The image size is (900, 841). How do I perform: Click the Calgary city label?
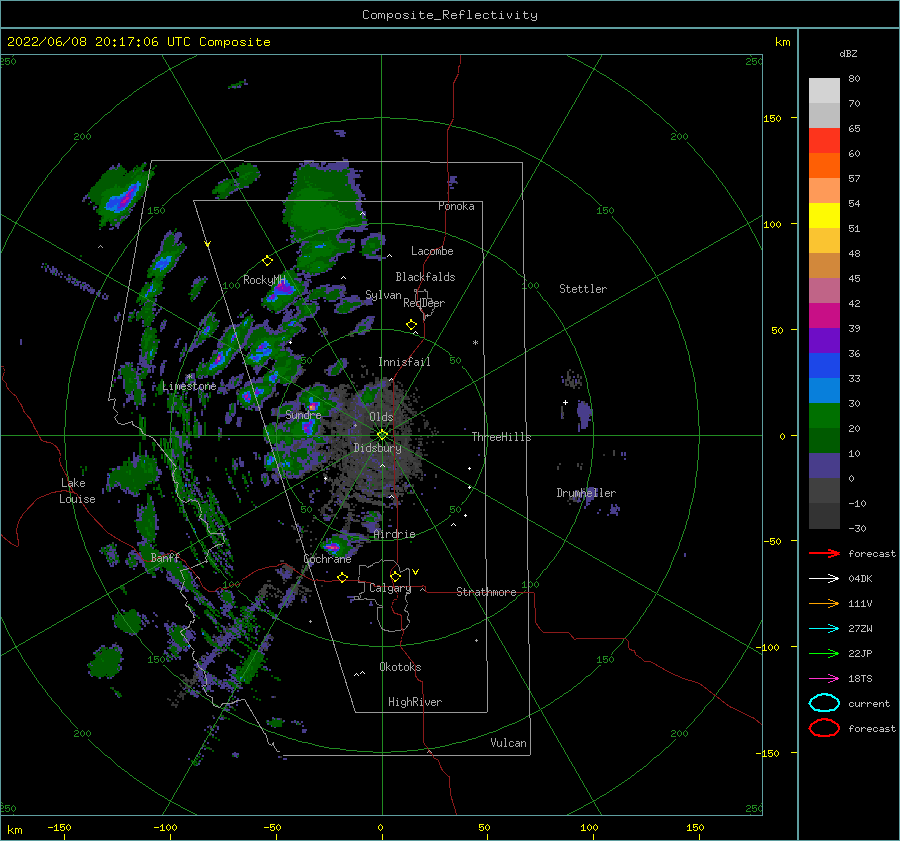(x=390, y=588)
